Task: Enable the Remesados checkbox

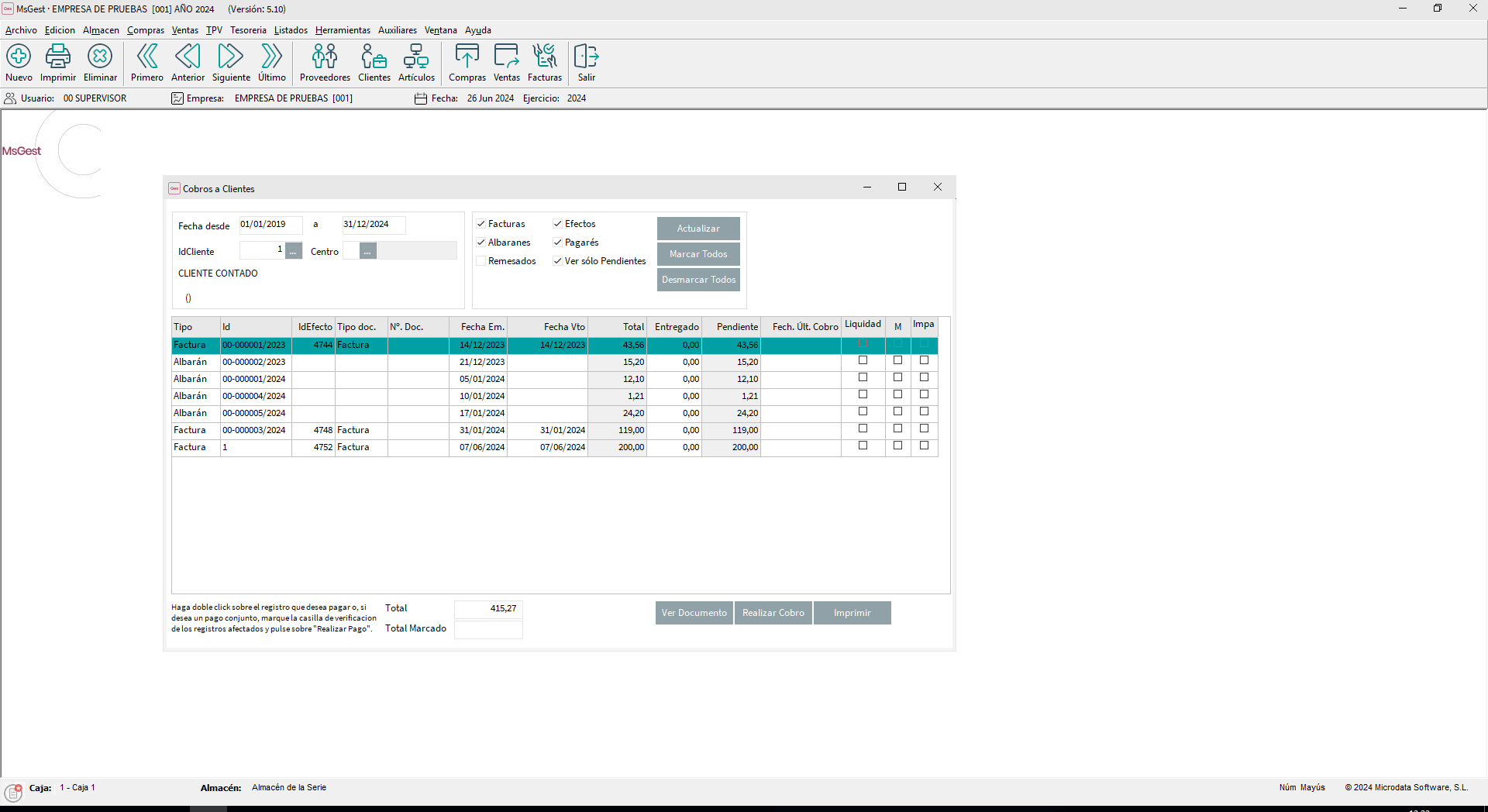Action: click(x=481, y=260)
